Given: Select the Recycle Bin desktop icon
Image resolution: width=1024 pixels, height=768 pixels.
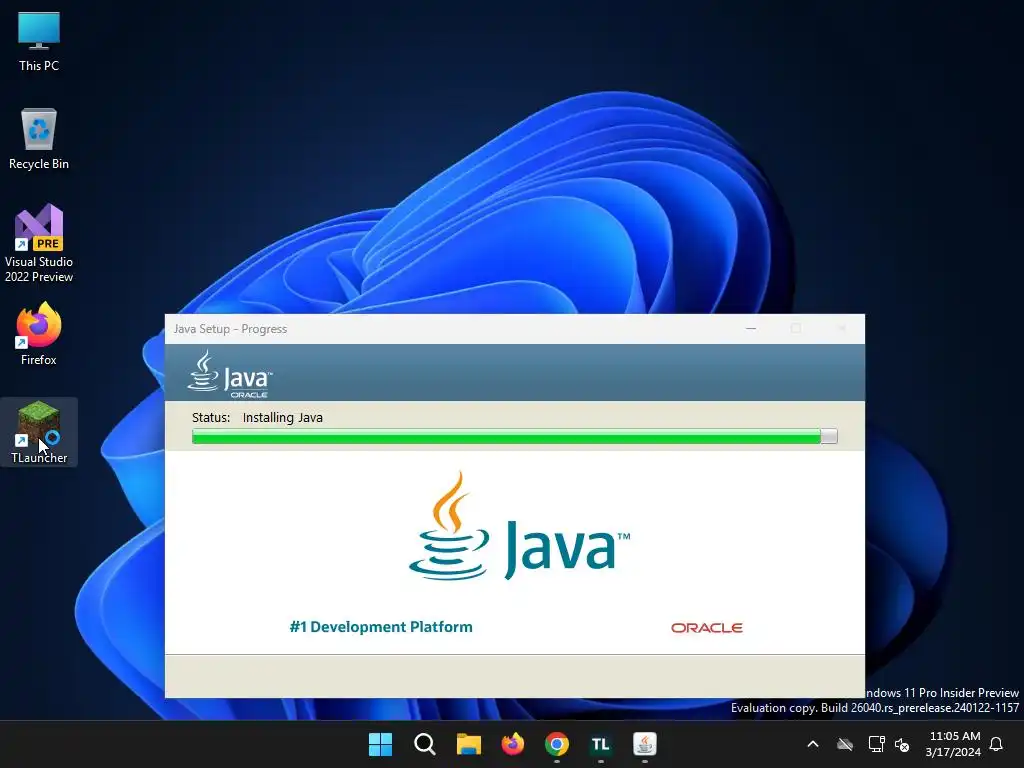Looking at the screenshot, I should (39, 140).
